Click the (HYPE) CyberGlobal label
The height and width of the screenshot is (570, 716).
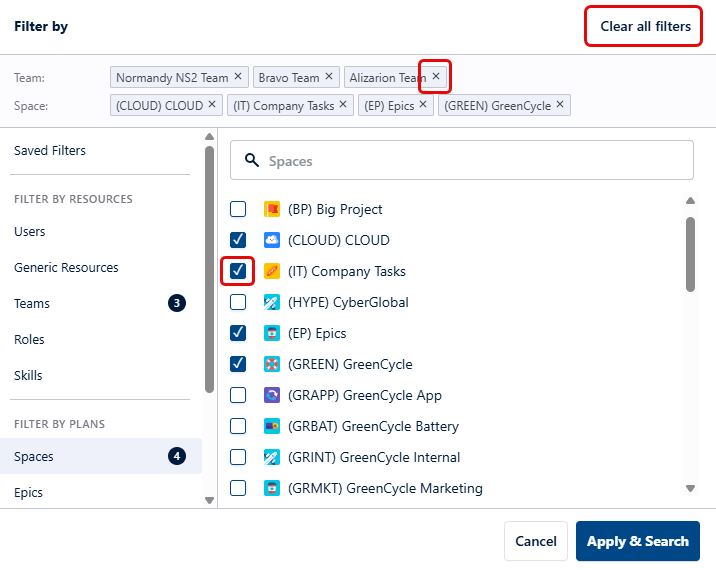click(348, 302)
